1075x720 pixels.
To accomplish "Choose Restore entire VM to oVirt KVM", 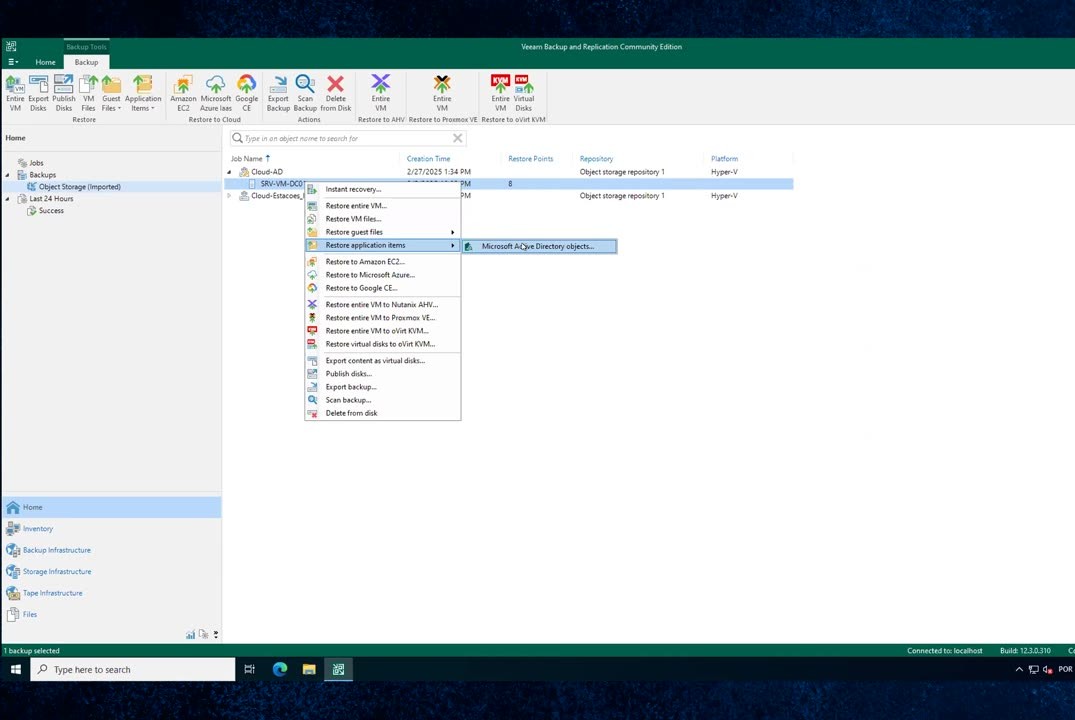I will pos(383,331).
